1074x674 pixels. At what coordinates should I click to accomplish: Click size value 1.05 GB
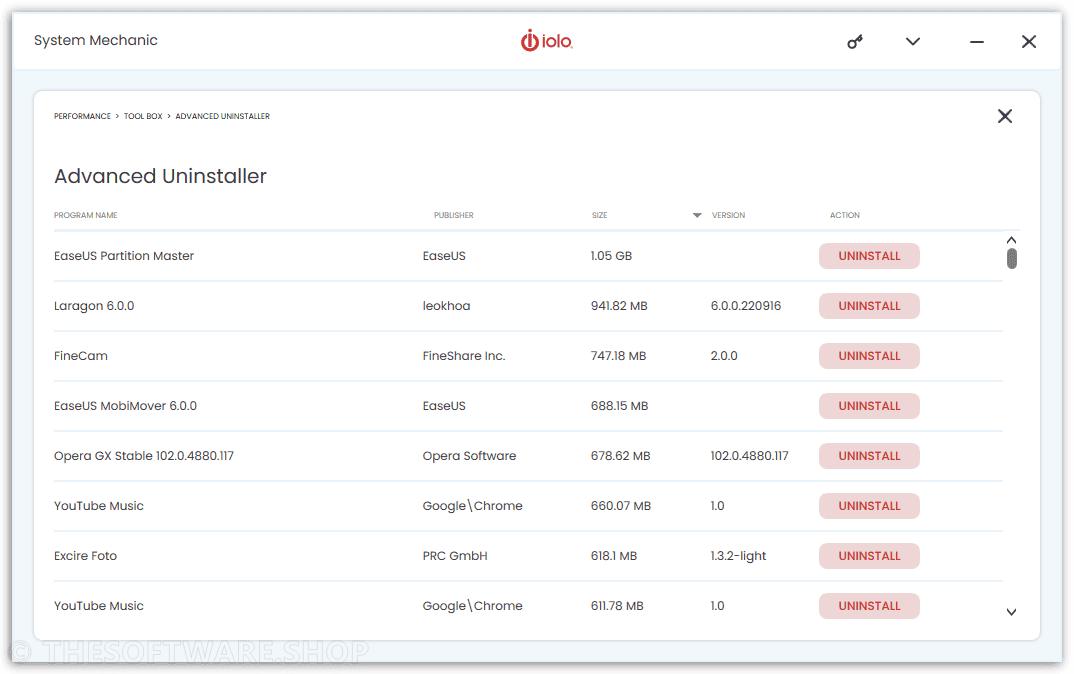click(x=612, y=256)
